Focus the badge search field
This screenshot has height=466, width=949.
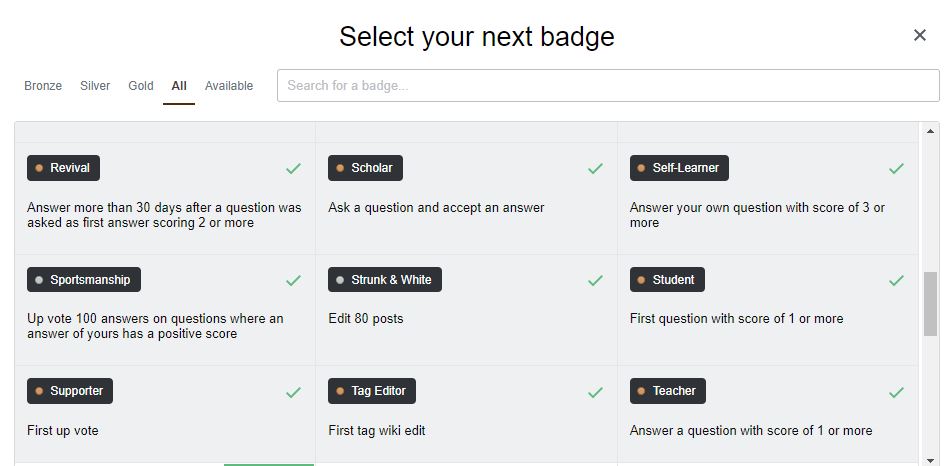pyautogui.click(x=608, y=86)
